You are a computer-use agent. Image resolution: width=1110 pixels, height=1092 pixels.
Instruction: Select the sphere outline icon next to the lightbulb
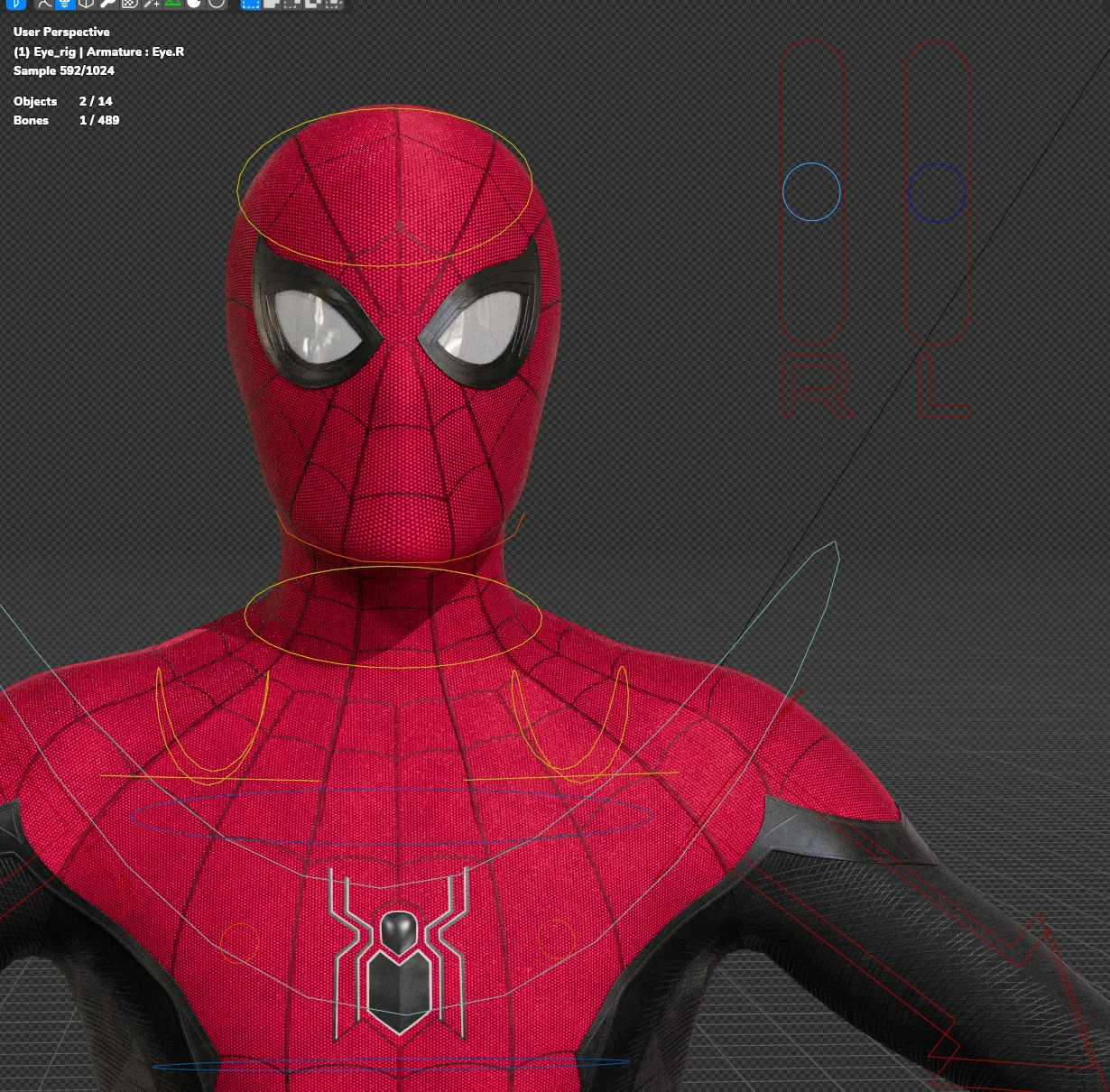click(x=86, y=5)
